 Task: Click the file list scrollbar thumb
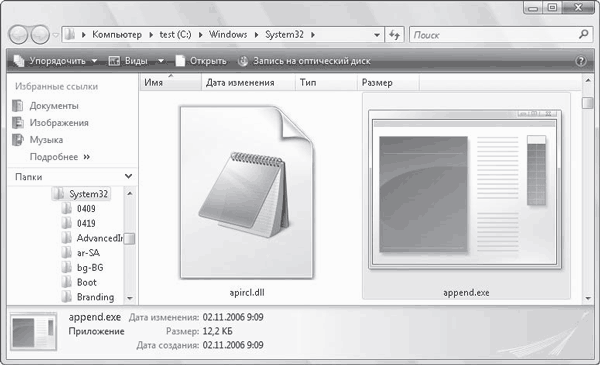pyautogui.click(x=588, y=103)
